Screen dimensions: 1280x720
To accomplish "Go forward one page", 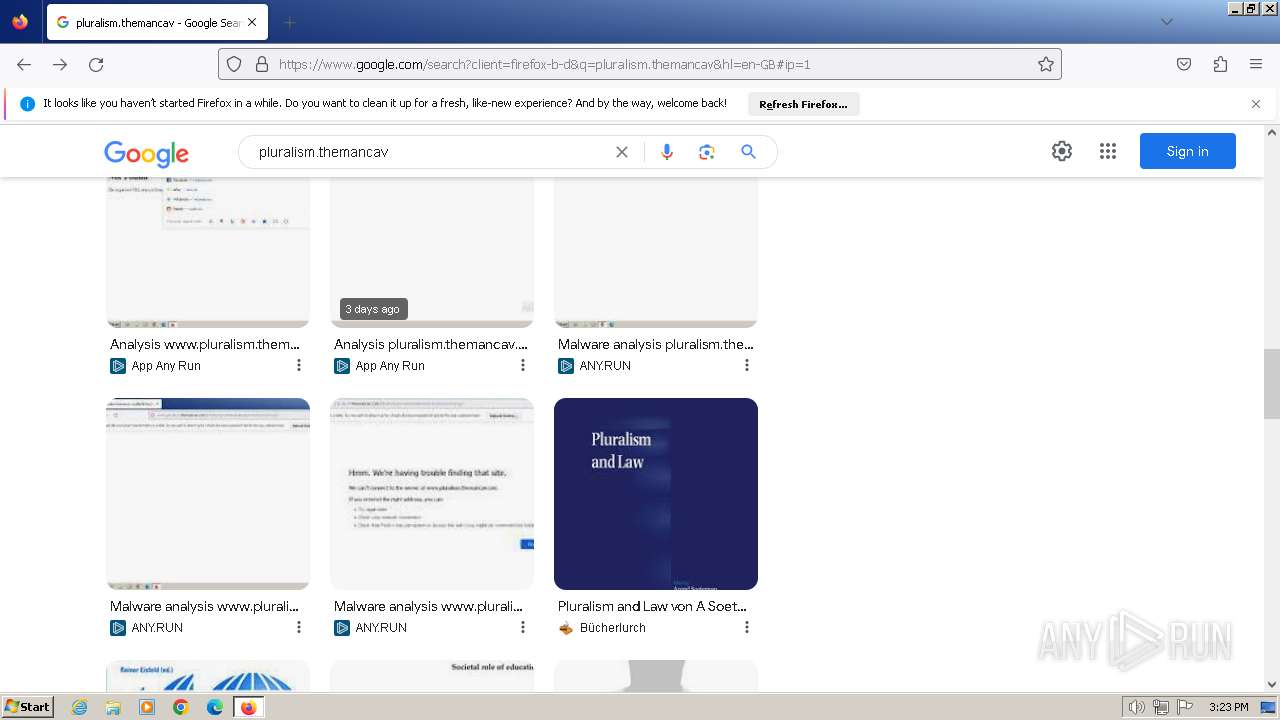I will tap(60, 64).
